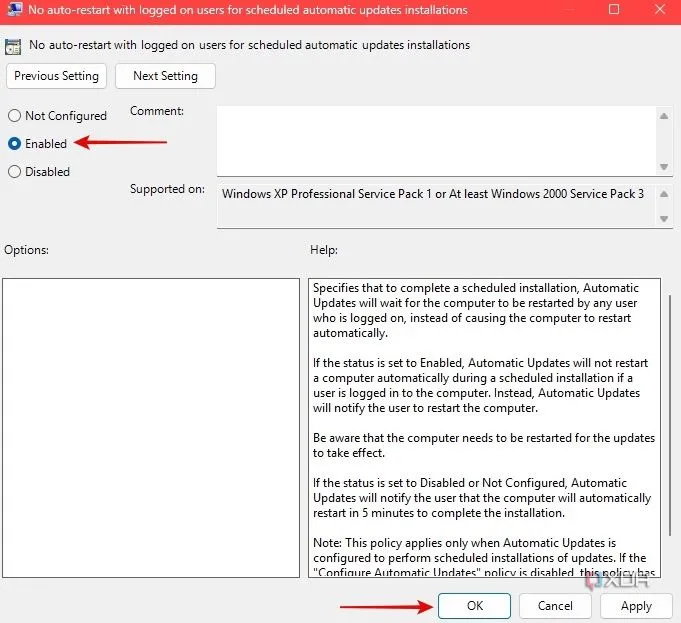This screenshot has height=623, width=681.
Task: Click the 'Help:' label
Action: coord(324,250)
